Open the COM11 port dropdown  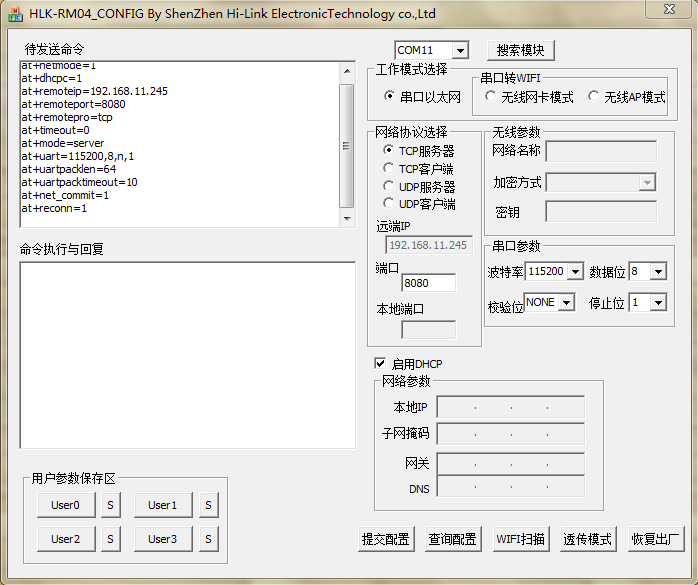pyautogui.click(x=460, y=50)
